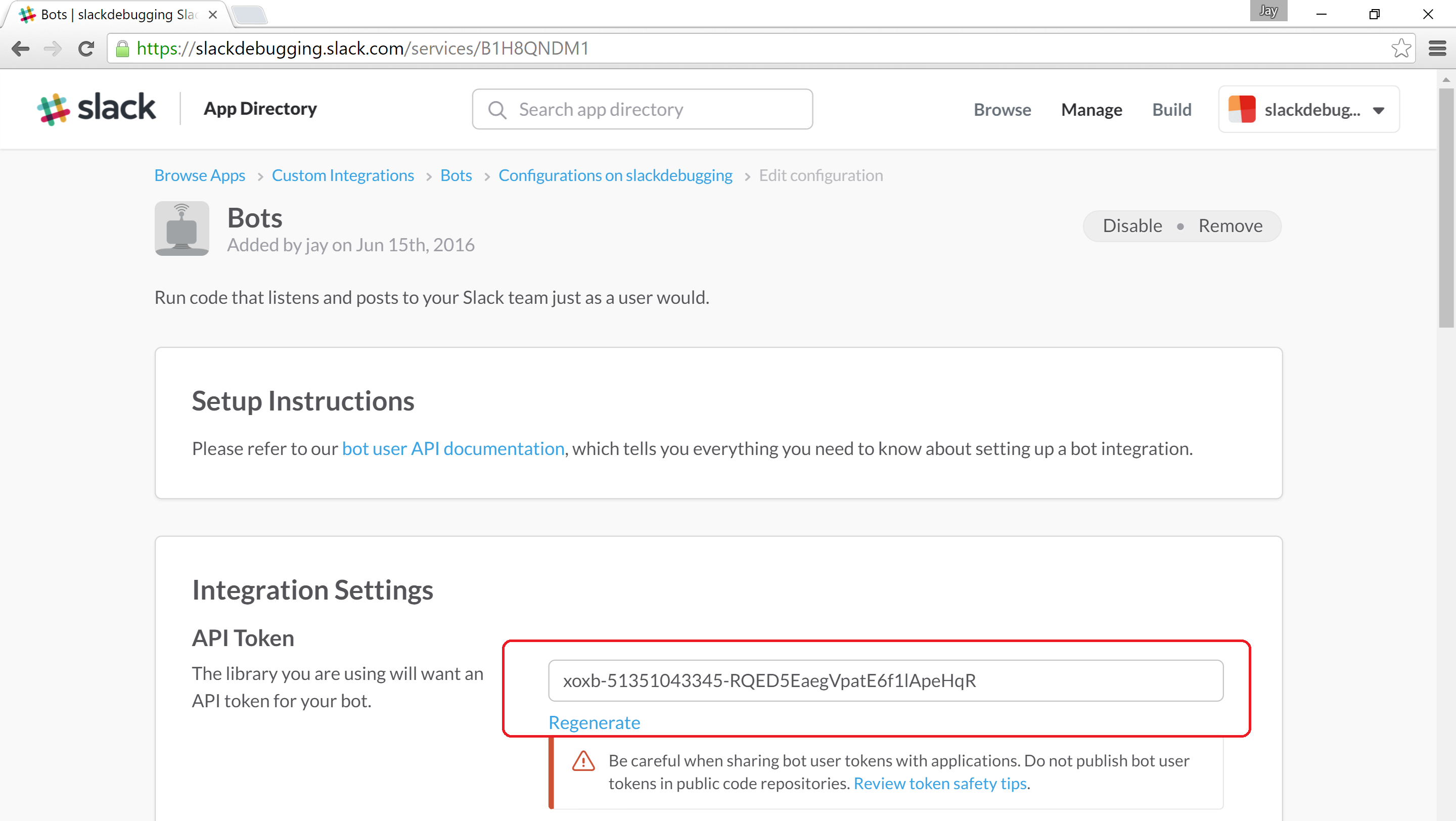Click the API Token label
The height and width of the screenshot is (821, 1456).
(243, 638)
